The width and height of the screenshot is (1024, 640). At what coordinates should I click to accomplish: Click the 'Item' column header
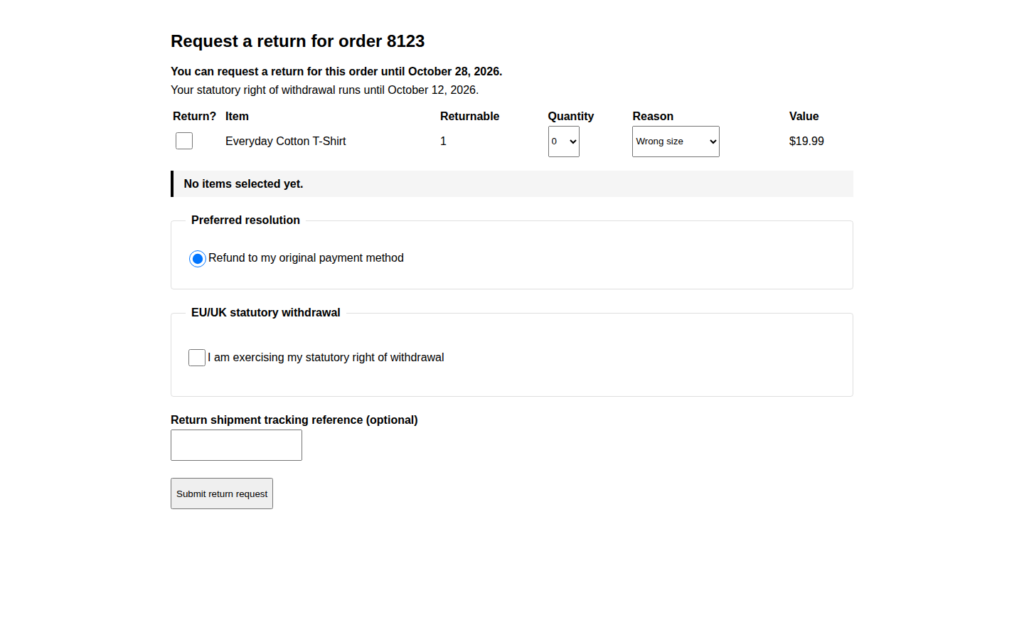tap(237, 116)
